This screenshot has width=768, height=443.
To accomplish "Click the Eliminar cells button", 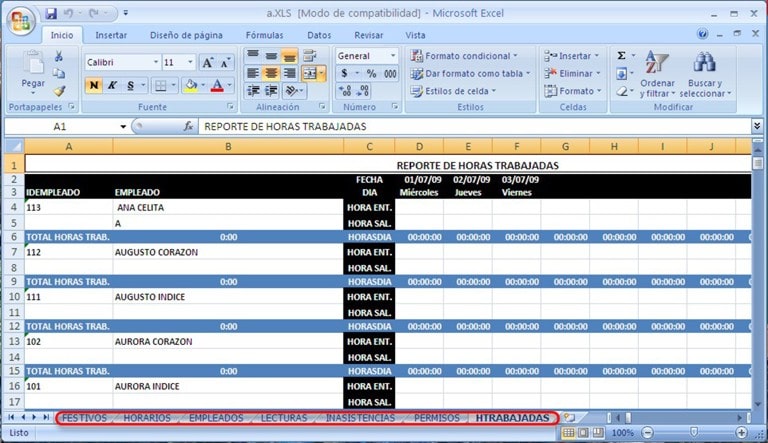I will point(573,74).
